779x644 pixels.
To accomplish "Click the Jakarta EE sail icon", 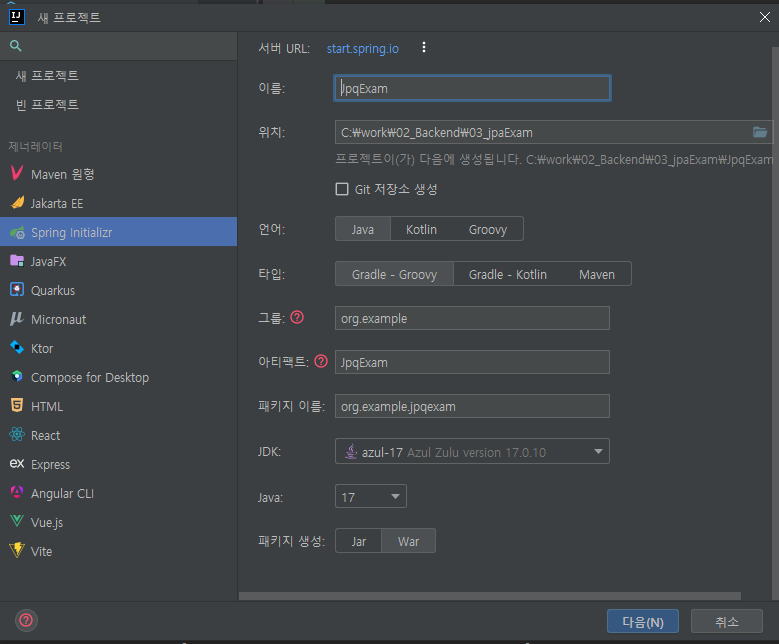I will click(17, 203).
